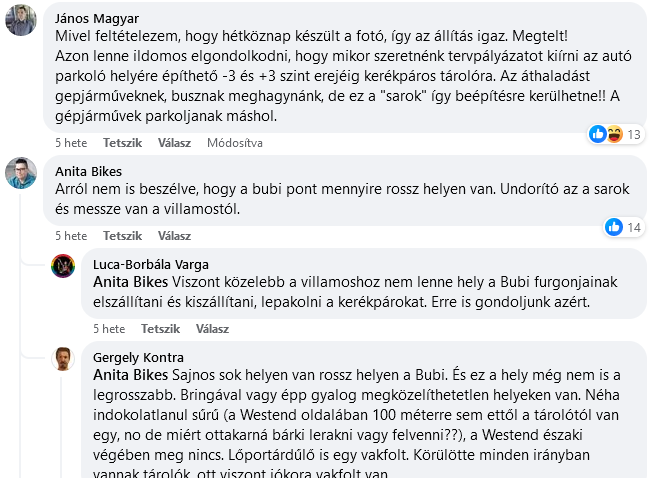
Task: Open János Magyar's profile picture
Action: 21,20
